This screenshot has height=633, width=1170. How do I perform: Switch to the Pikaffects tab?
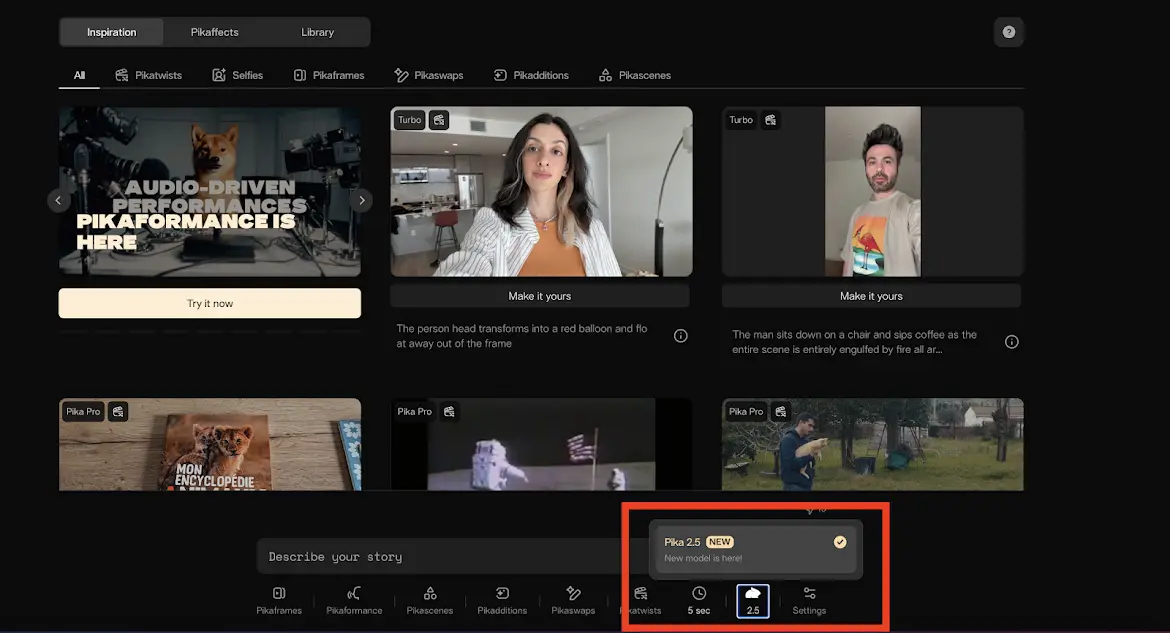[215, 32]
